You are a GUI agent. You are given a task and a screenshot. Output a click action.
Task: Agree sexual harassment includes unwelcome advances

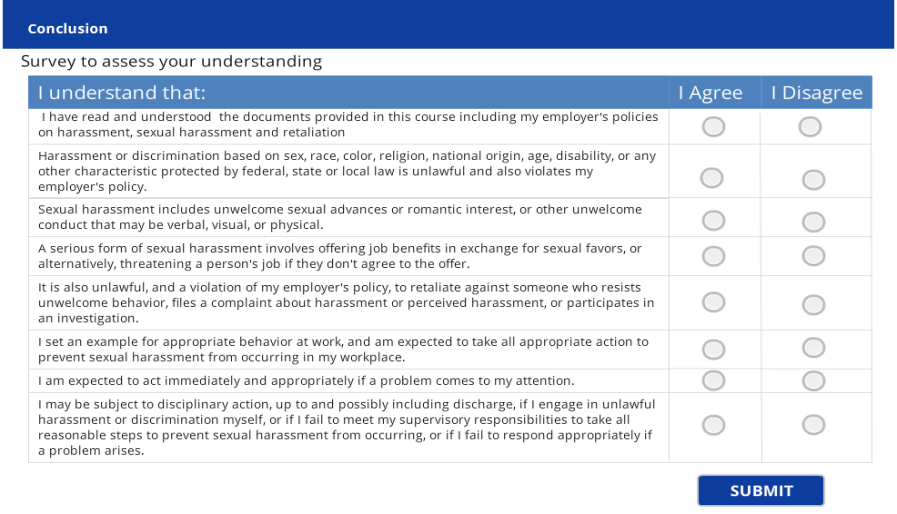[713, 220]
